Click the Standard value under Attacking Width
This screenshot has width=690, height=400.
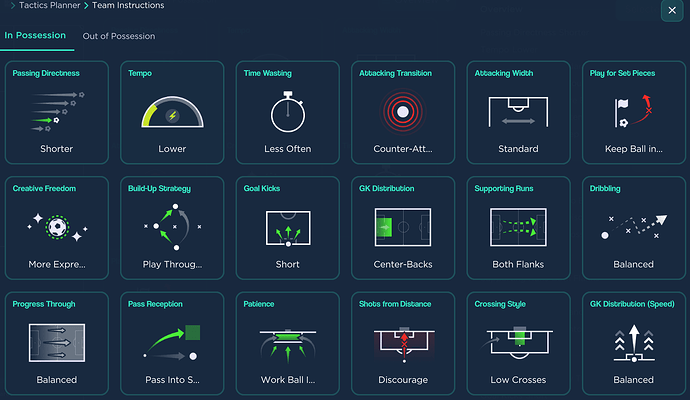518,149
